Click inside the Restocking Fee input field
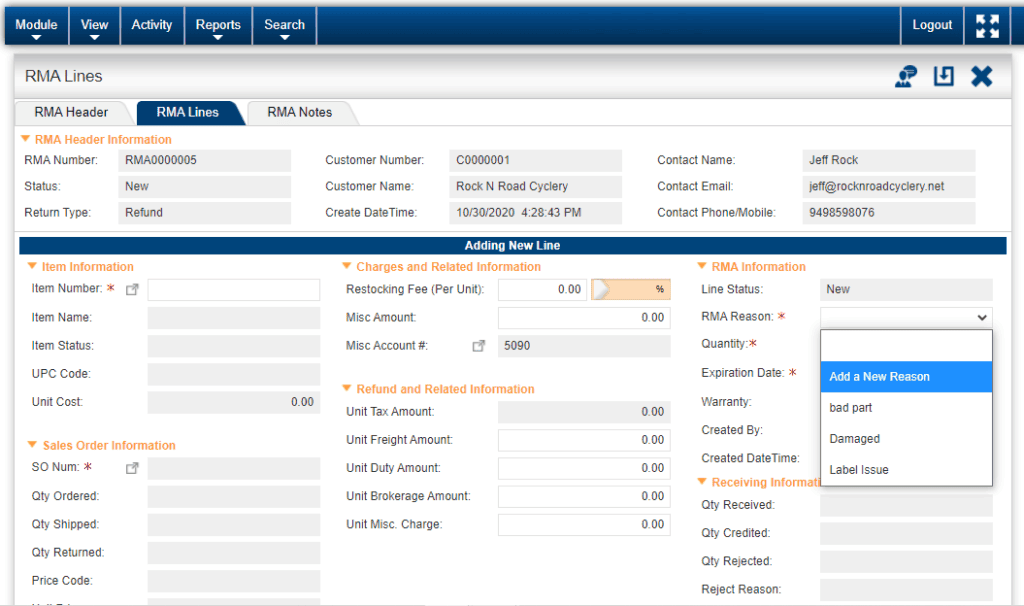This screenshot has width=1024, height=606. pyautogui.click(x=540, y=289)
